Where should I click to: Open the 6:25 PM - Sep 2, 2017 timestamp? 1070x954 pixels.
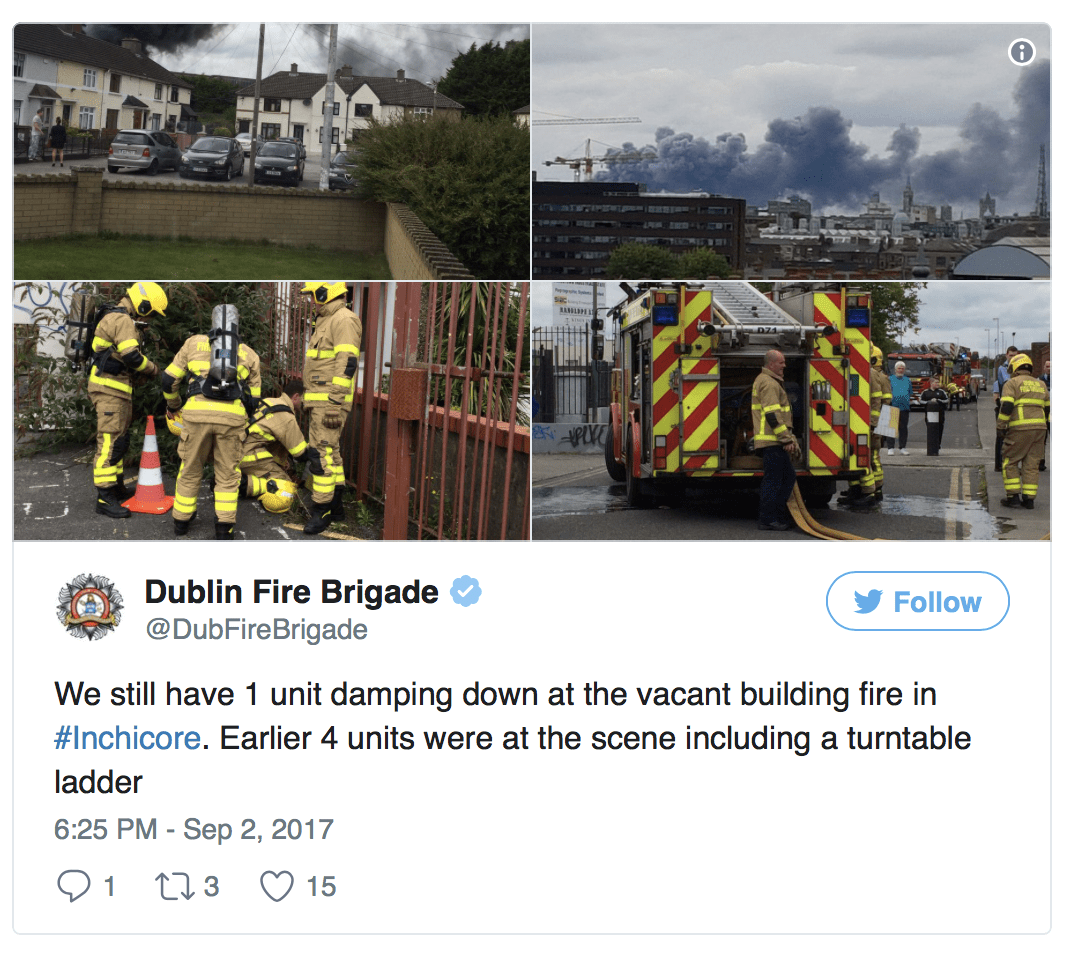pos(194,829)
